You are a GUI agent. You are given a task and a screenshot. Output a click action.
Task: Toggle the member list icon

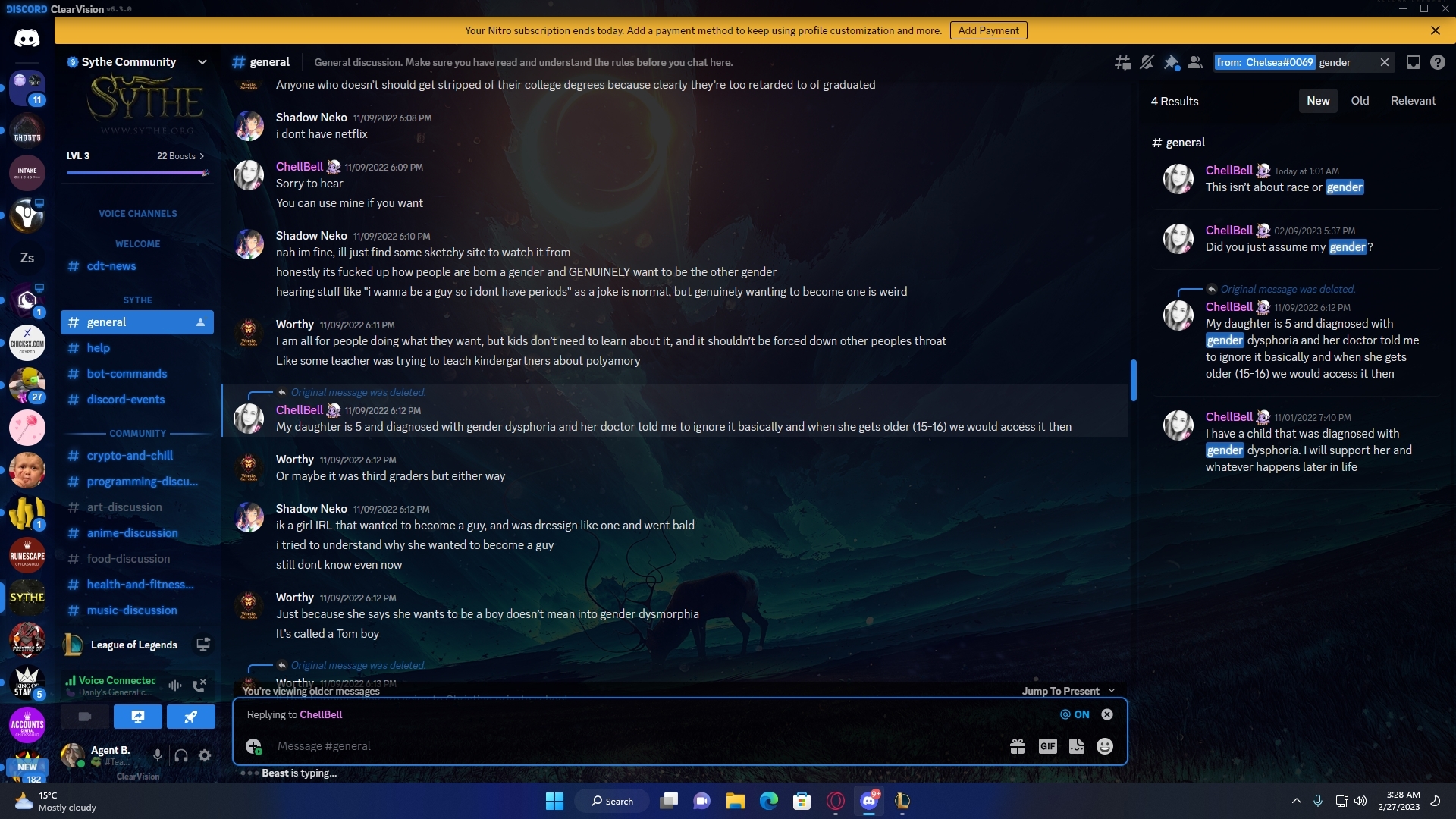[x=1195, y=62]
